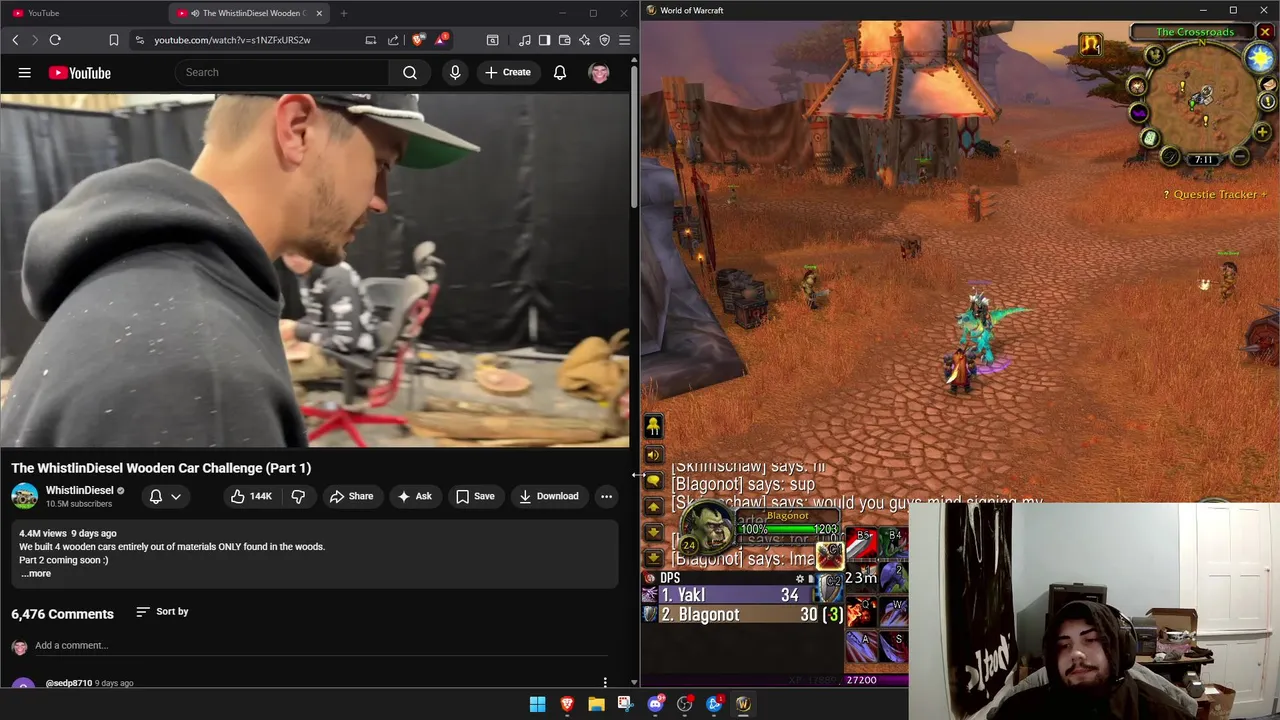Expand the description with ...more

coord(36,573)
